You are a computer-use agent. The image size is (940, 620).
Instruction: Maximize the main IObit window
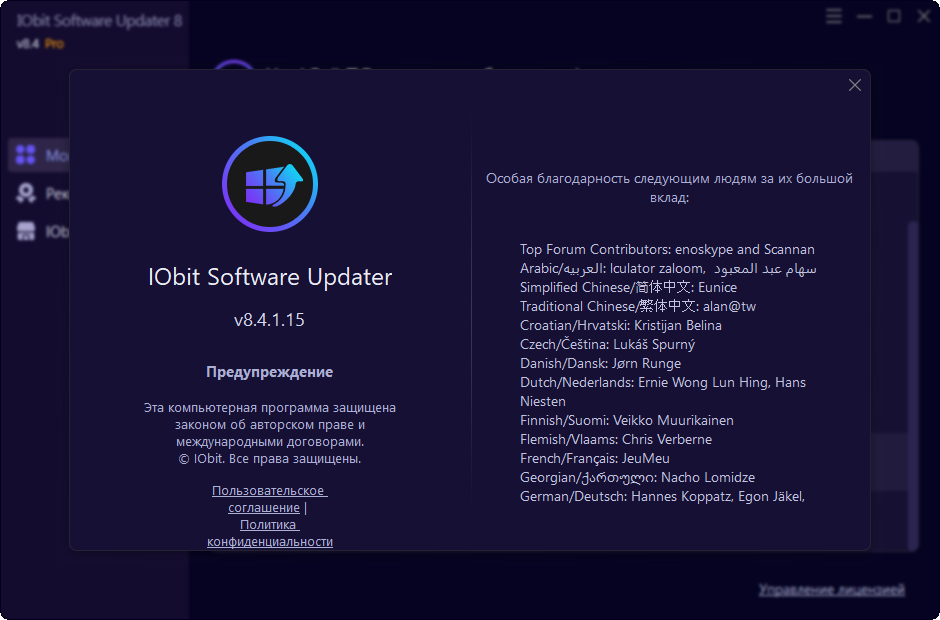tap(893, 17)
